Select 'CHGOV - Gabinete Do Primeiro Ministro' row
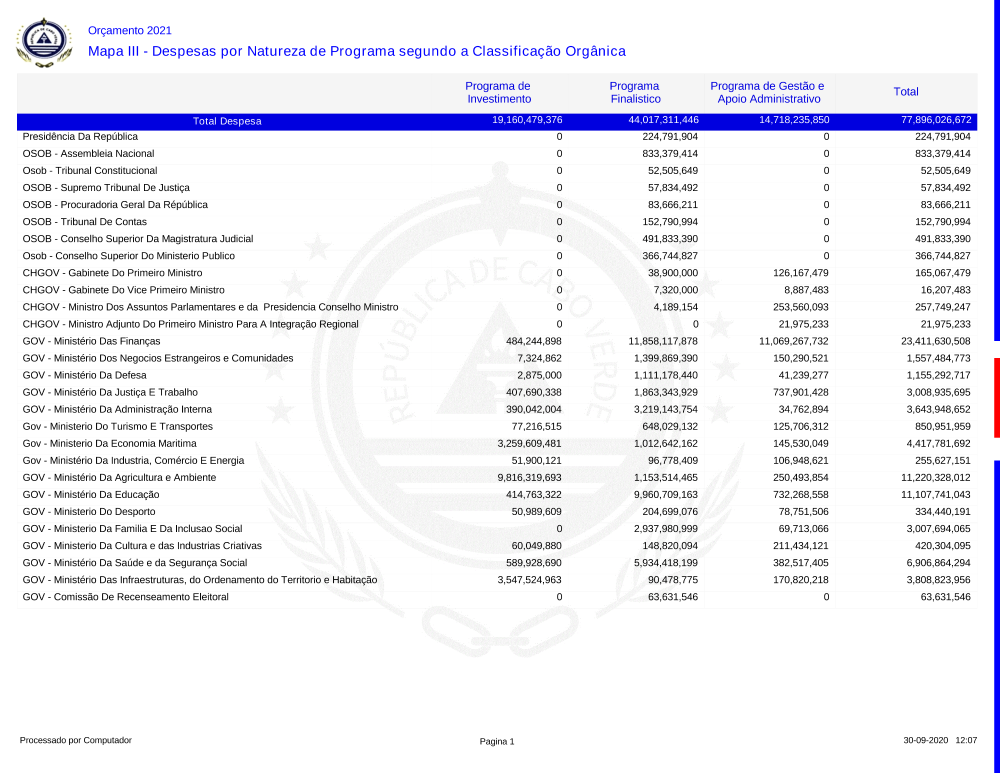This screenshot has width=1000, height=773. (x=112, y=273)
